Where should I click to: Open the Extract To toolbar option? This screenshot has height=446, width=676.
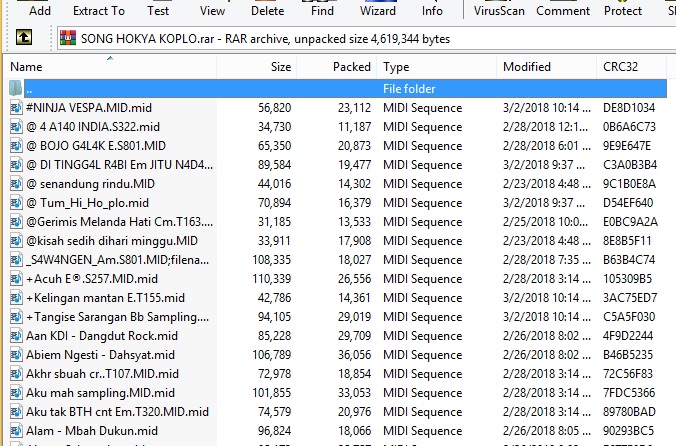(99, 10)
